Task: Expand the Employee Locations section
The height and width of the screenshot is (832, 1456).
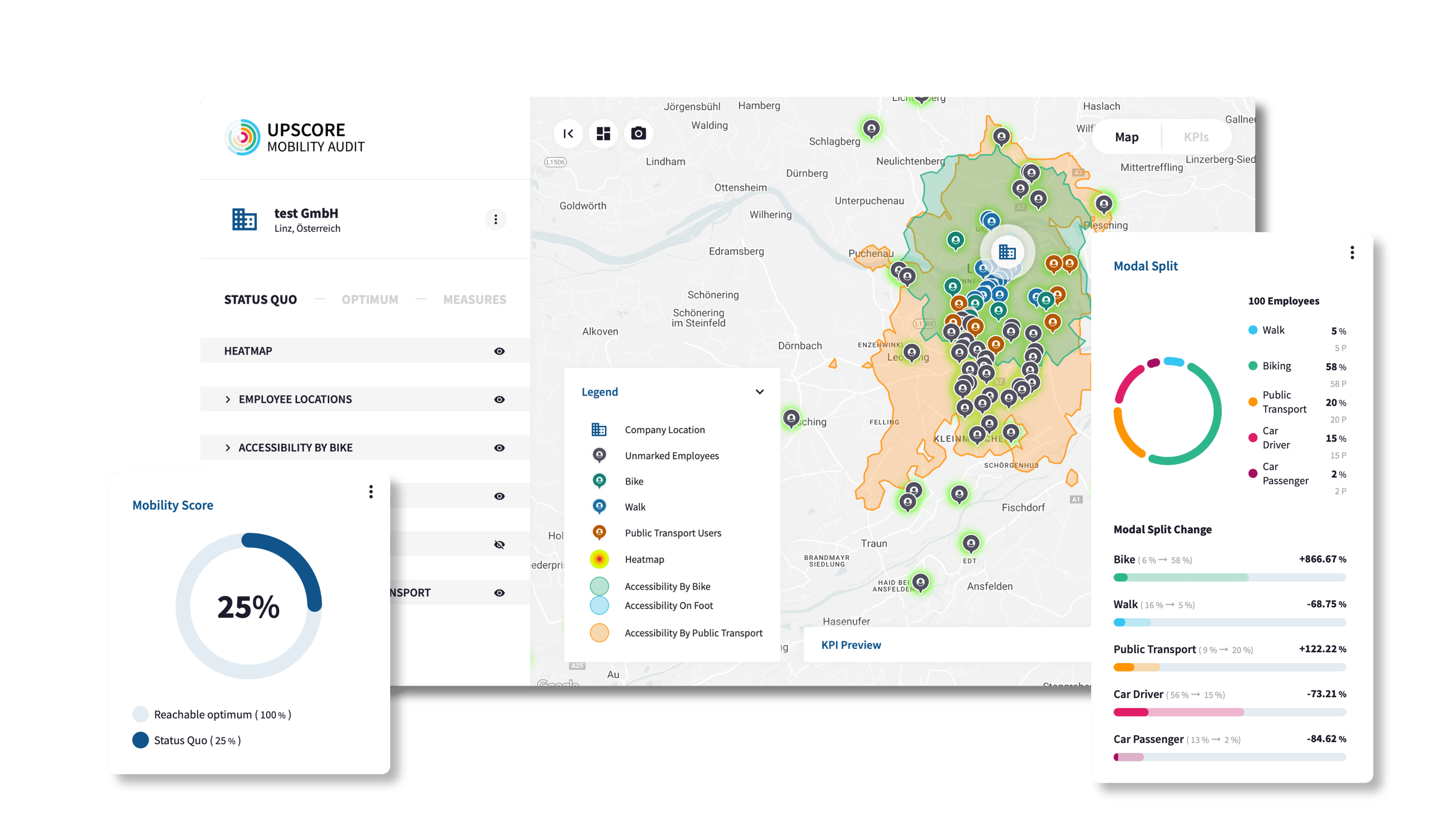Action: point(228,399)
